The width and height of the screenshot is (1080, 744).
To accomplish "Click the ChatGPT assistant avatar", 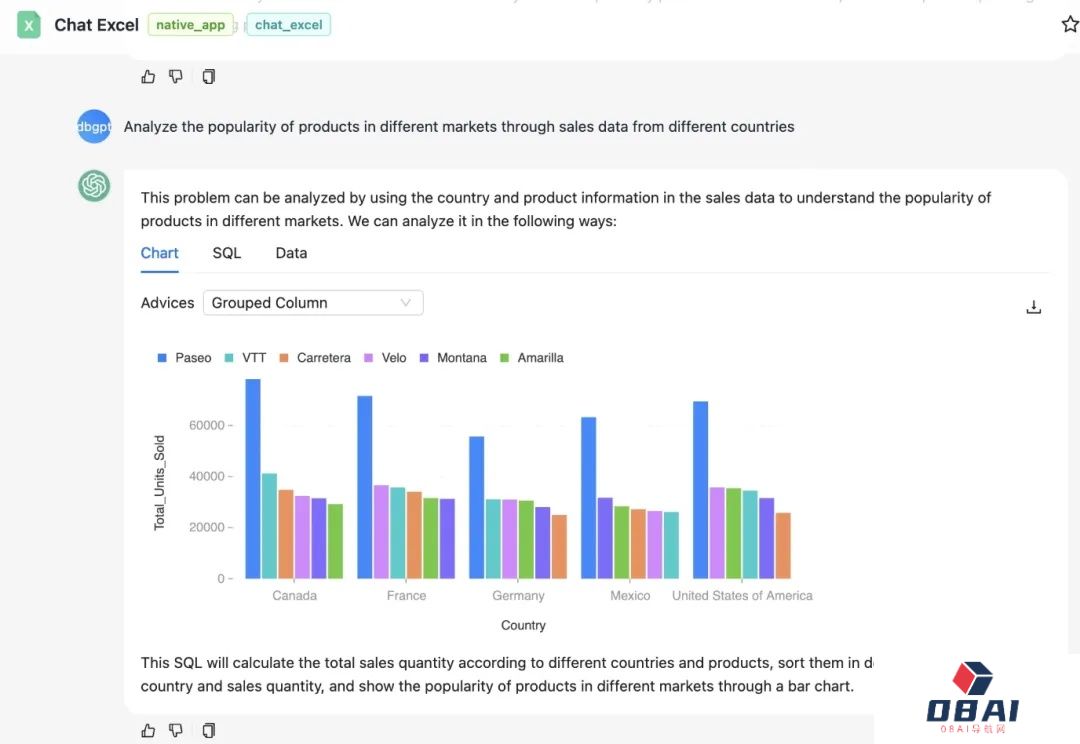I will coord(94,186).
